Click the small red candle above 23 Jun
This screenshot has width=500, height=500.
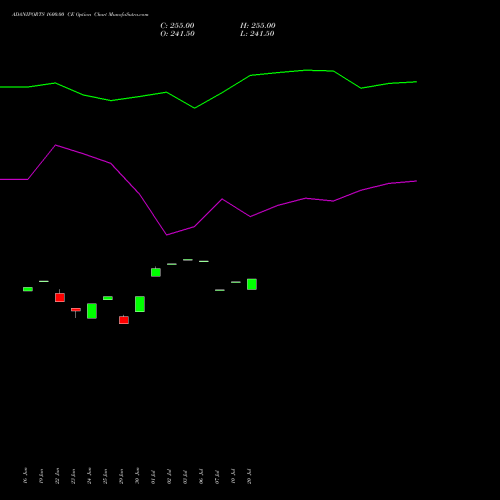tap(76, 310)
